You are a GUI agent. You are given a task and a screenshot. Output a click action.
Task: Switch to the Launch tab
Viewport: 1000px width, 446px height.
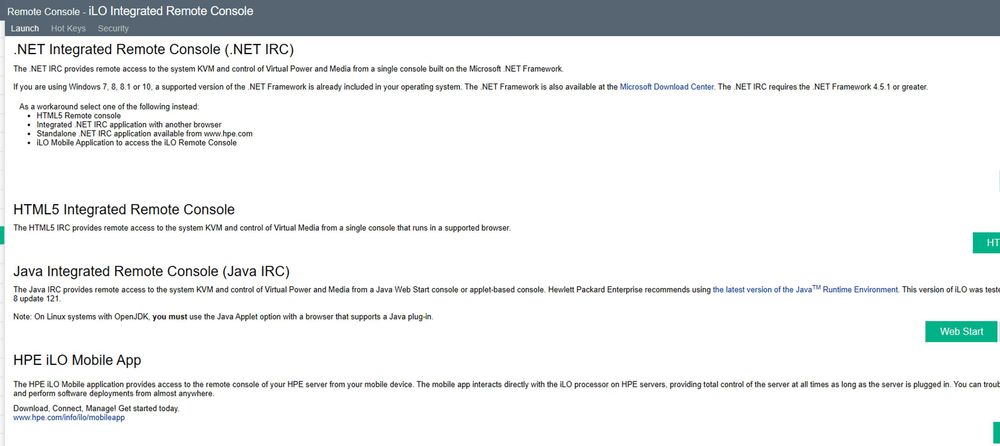click(x=24, y=28)
